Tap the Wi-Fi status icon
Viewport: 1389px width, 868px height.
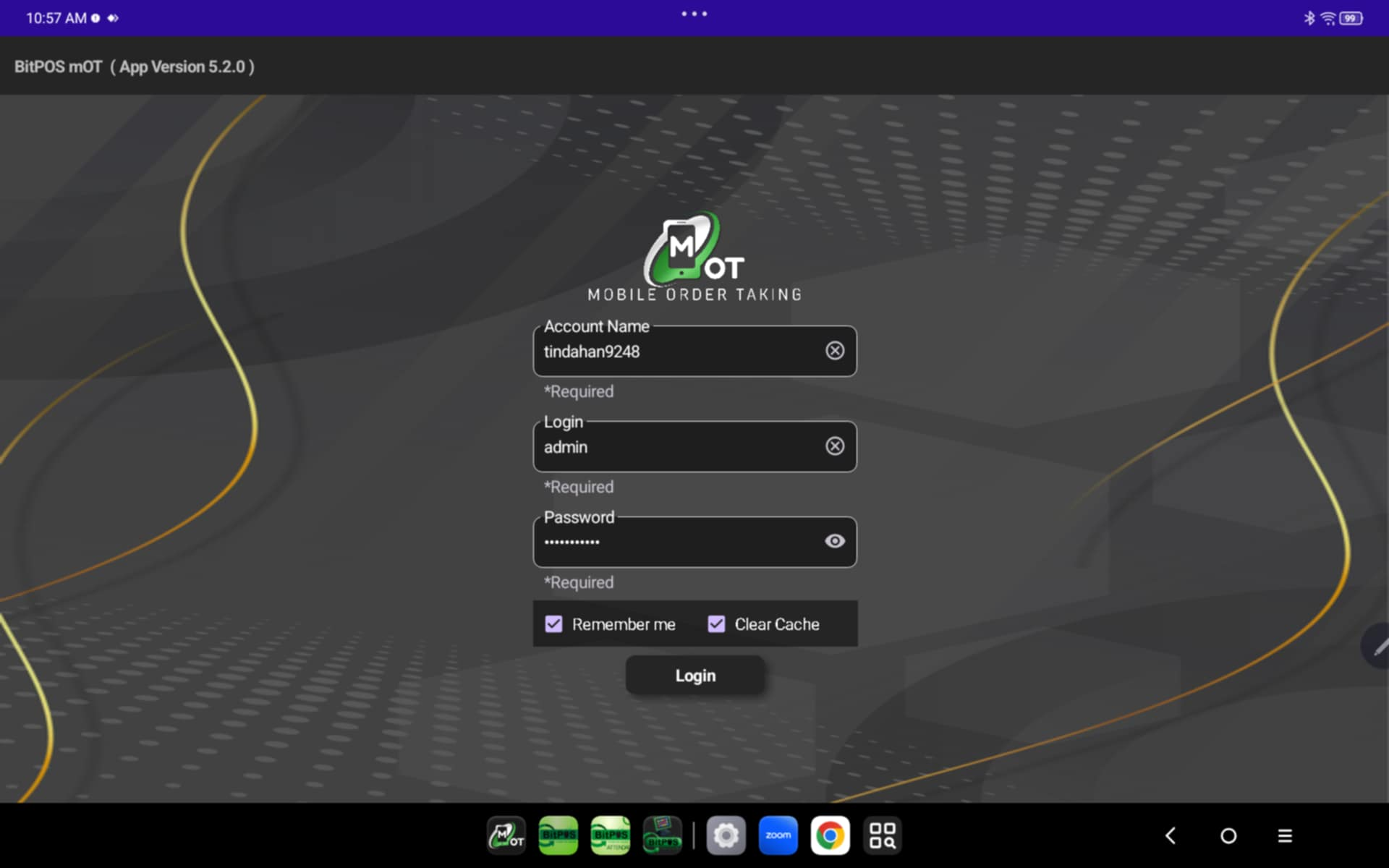click(x=1328, y=18)
